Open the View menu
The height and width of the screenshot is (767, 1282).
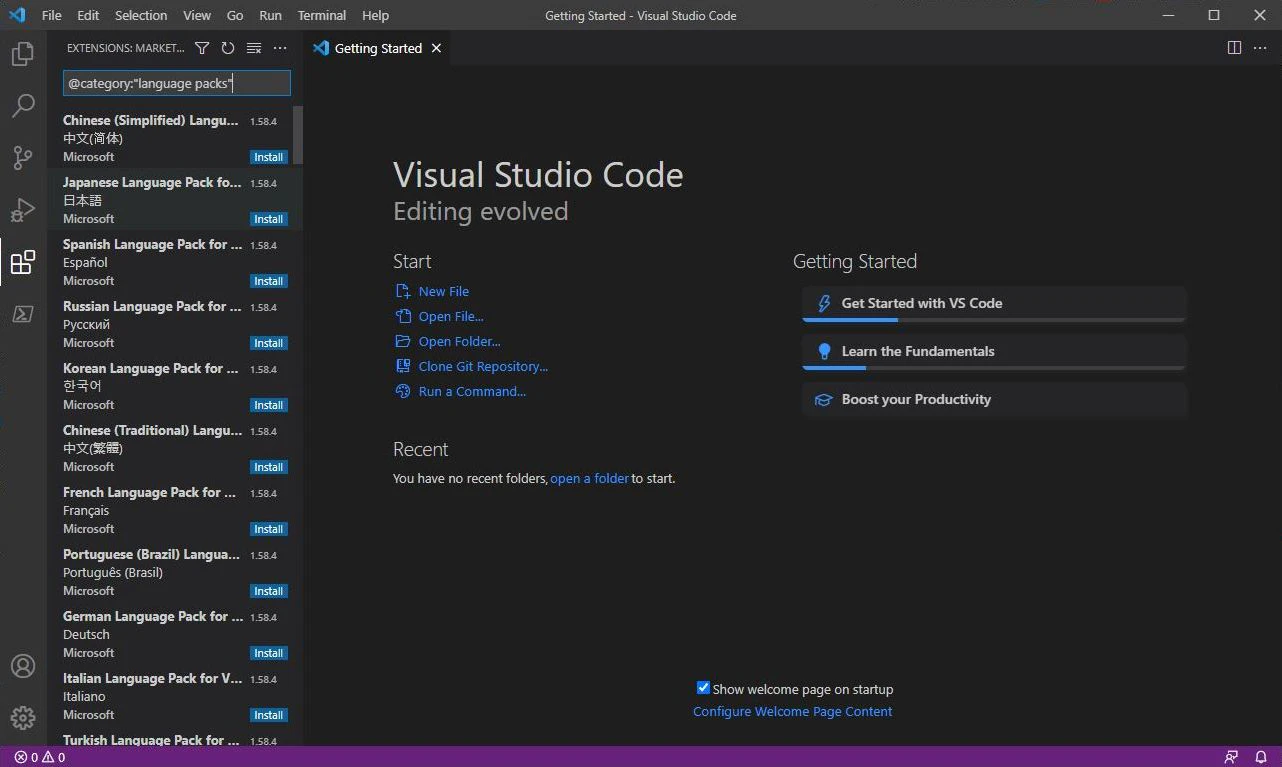coord(197,15)
